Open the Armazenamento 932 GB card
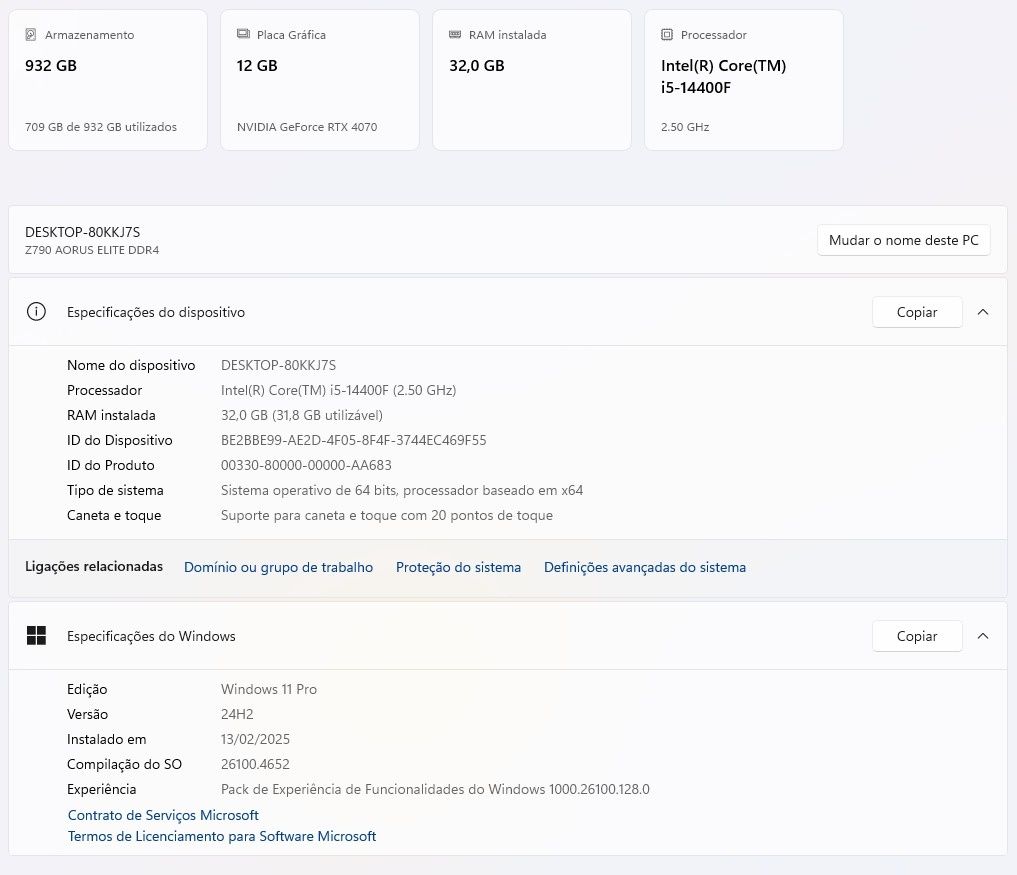This screenshot has height=875, width=1017. (x=108, y=80)
